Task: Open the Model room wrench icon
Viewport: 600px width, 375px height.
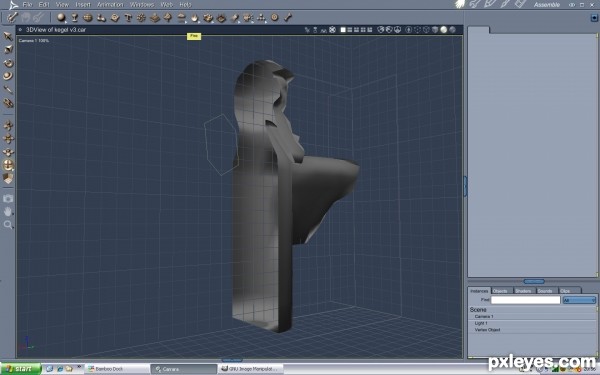Action: [474, 4]
